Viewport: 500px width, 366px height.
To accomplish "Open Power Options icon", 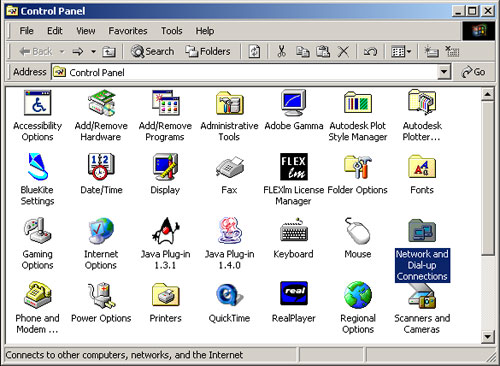I will pyautogui.click(x=101, y=295).
